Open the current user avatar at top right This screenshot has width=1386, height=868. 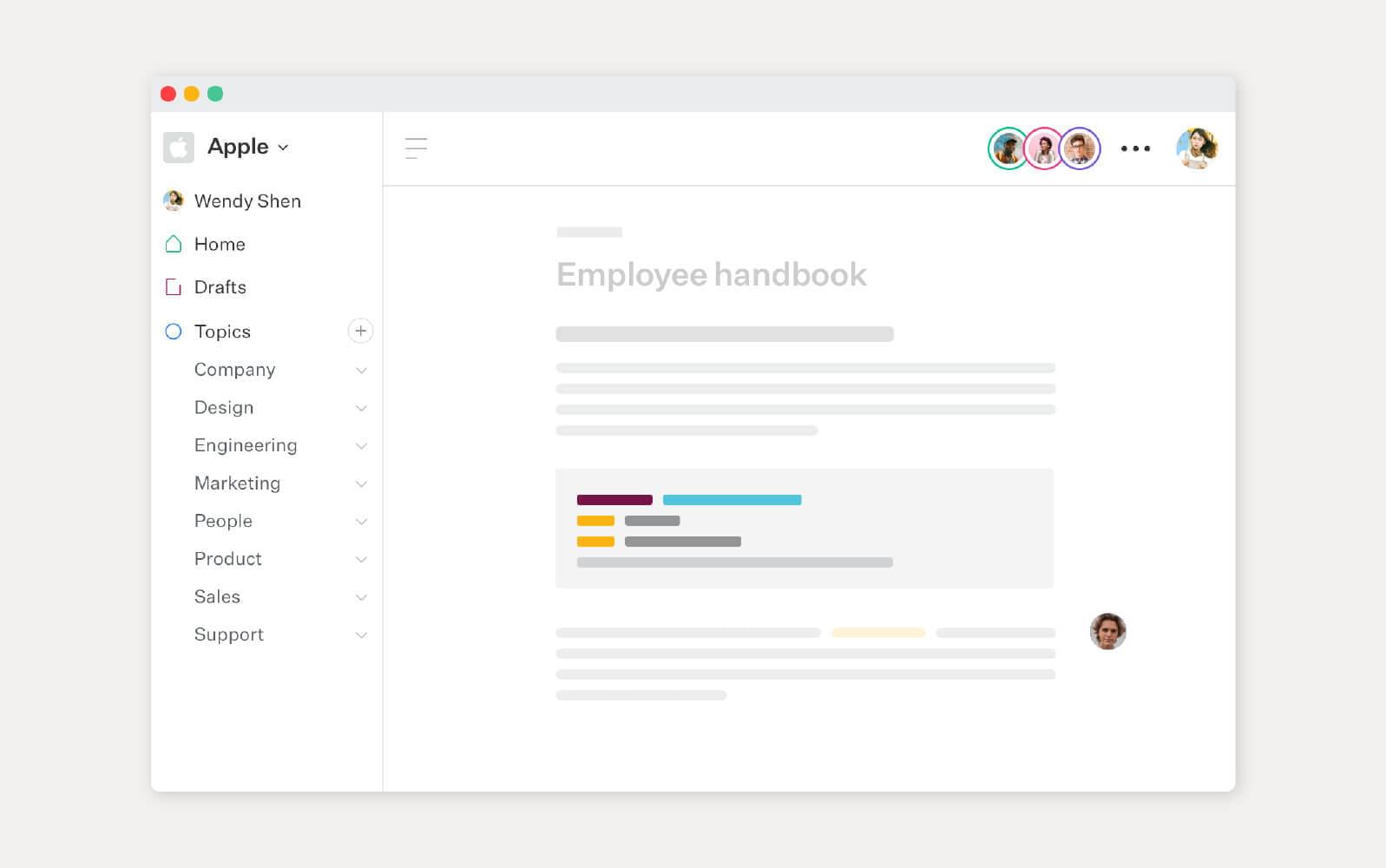pyautogui.click(x=1197, y=148)
